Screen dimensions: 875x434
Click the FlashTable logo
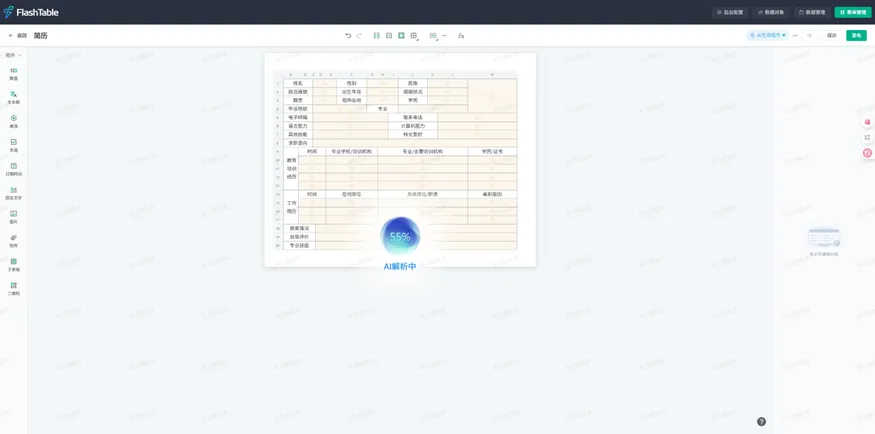click(x=31, y=12)
